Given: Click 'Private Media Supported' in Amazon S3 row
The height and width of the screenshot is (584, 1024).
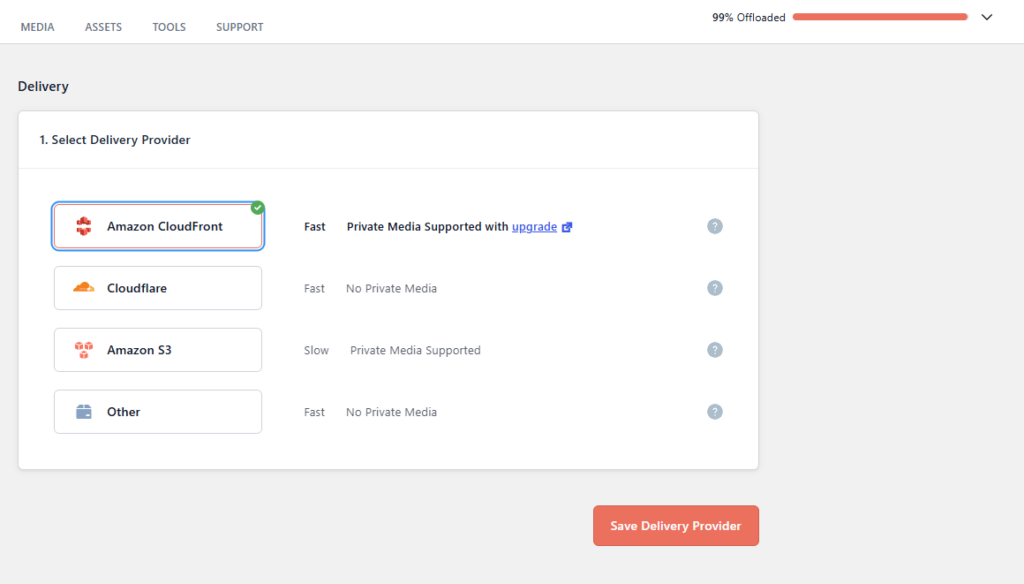Looking at the screenshot, I should pyautogui.click(x=415, y=350).
